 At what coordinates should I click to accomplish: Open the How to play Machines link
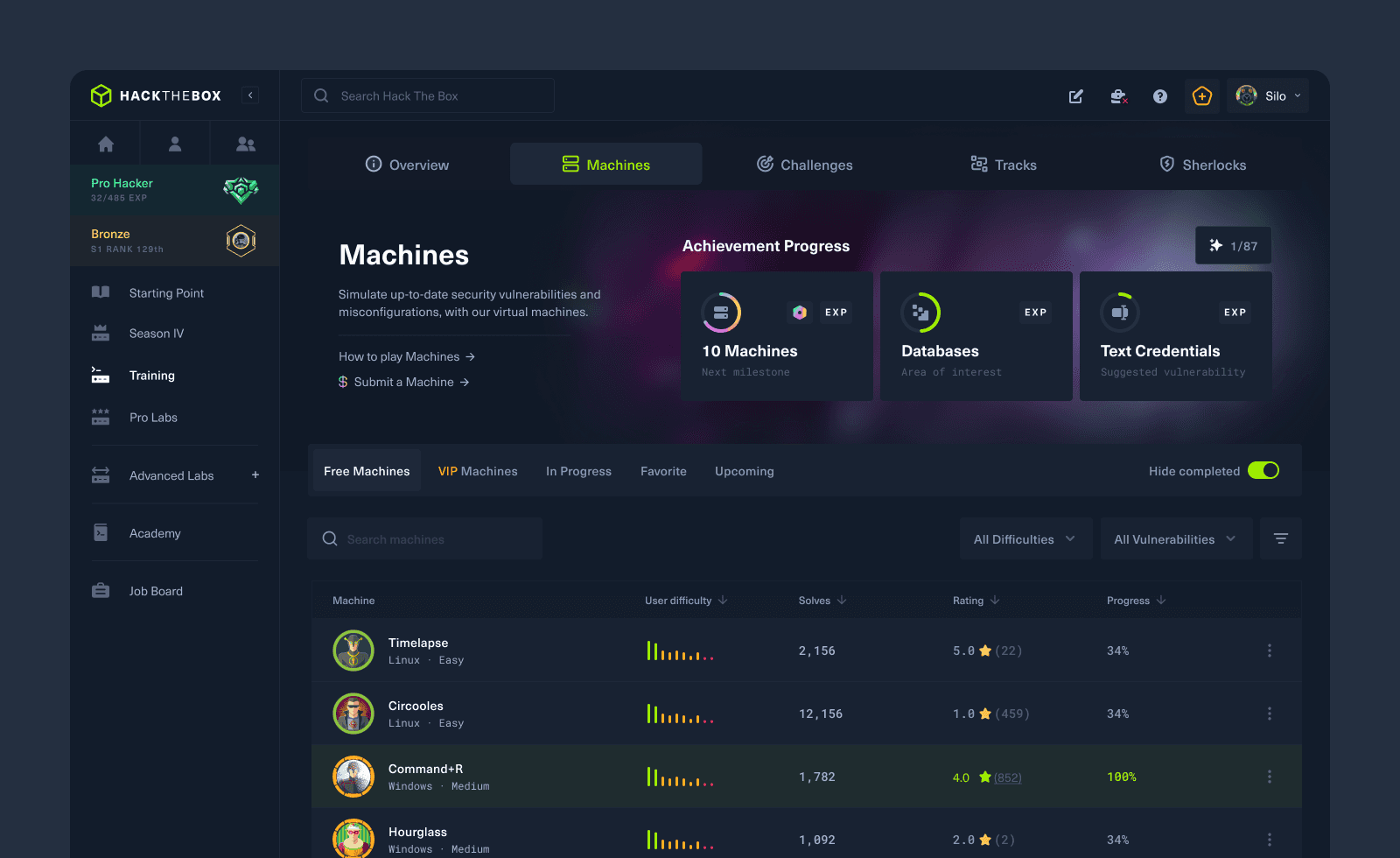[x=407, y=356]
